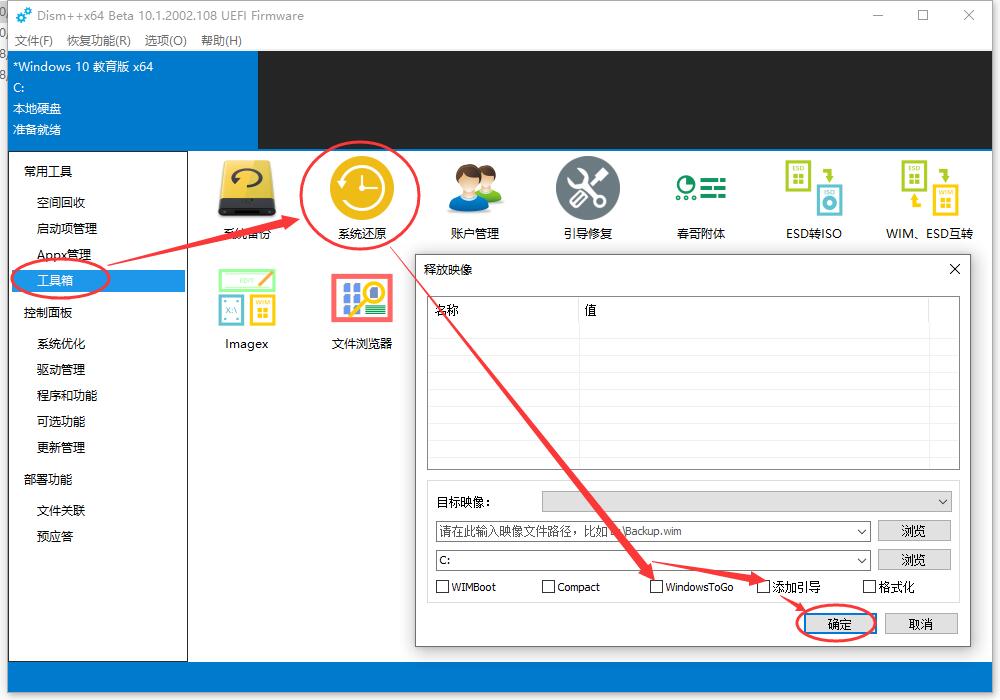The width and height of the screenshot is (1000, 700).
Task: Open the 恢复功能(R) menu
Action: tap(99, 41)
